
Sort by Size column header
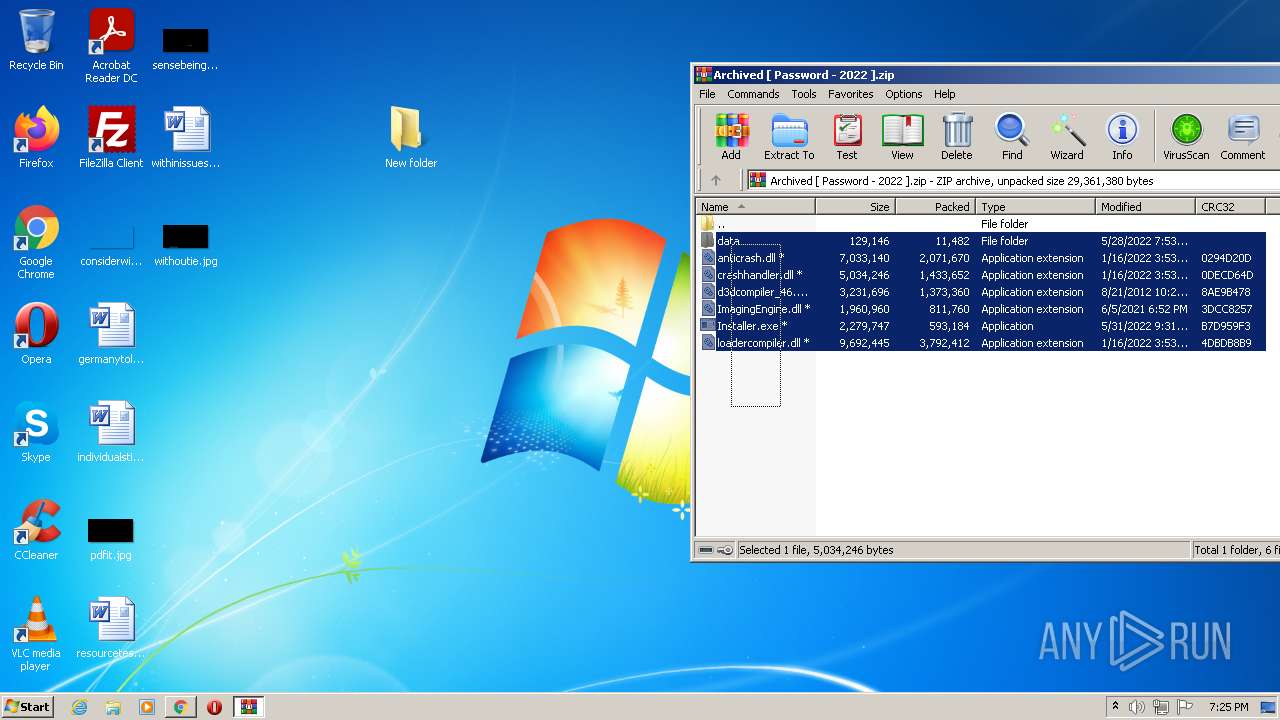[x=855, y=207]
